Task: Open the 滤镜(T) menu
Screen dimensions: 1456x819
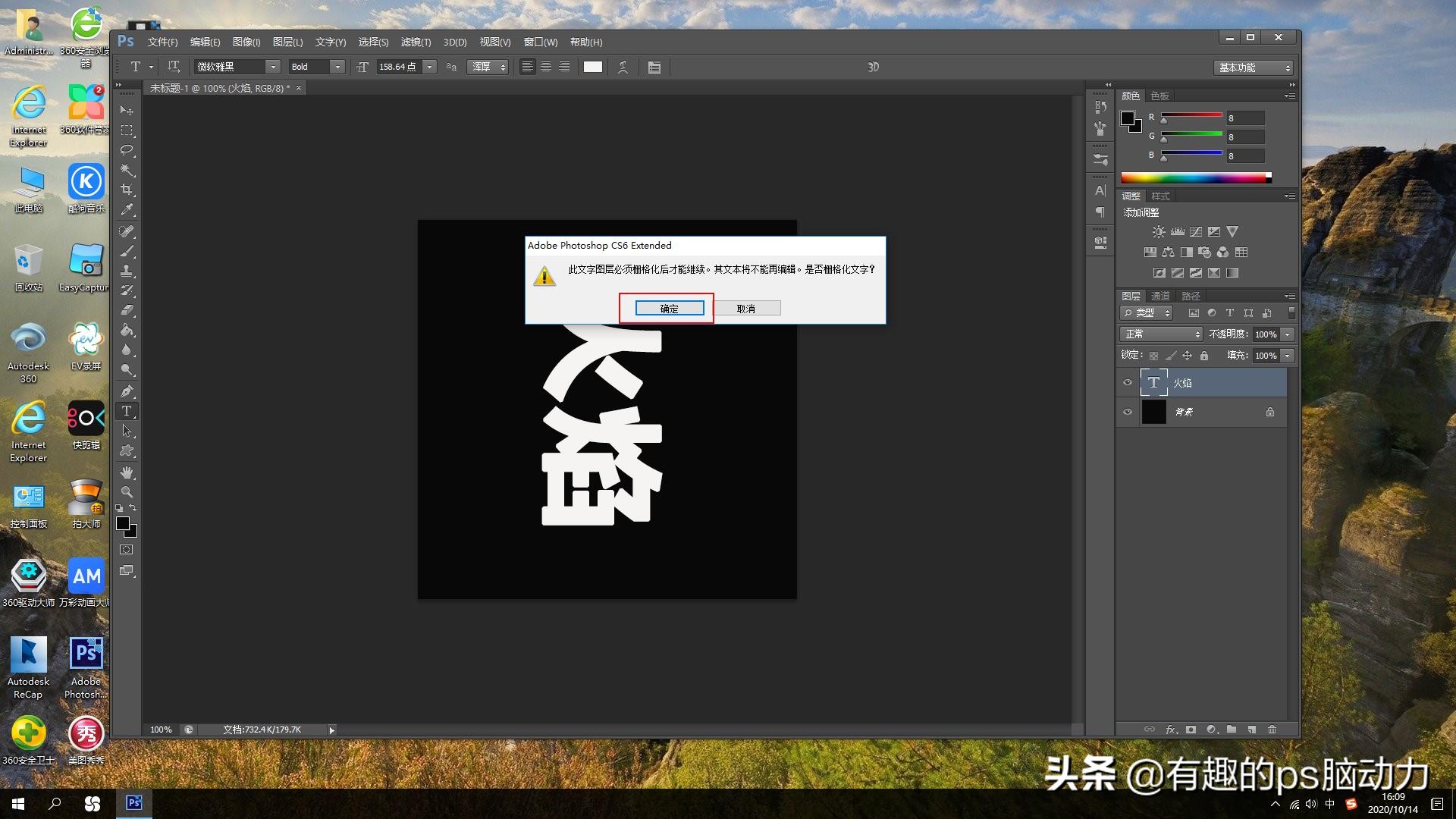Action: pos(416,42)
